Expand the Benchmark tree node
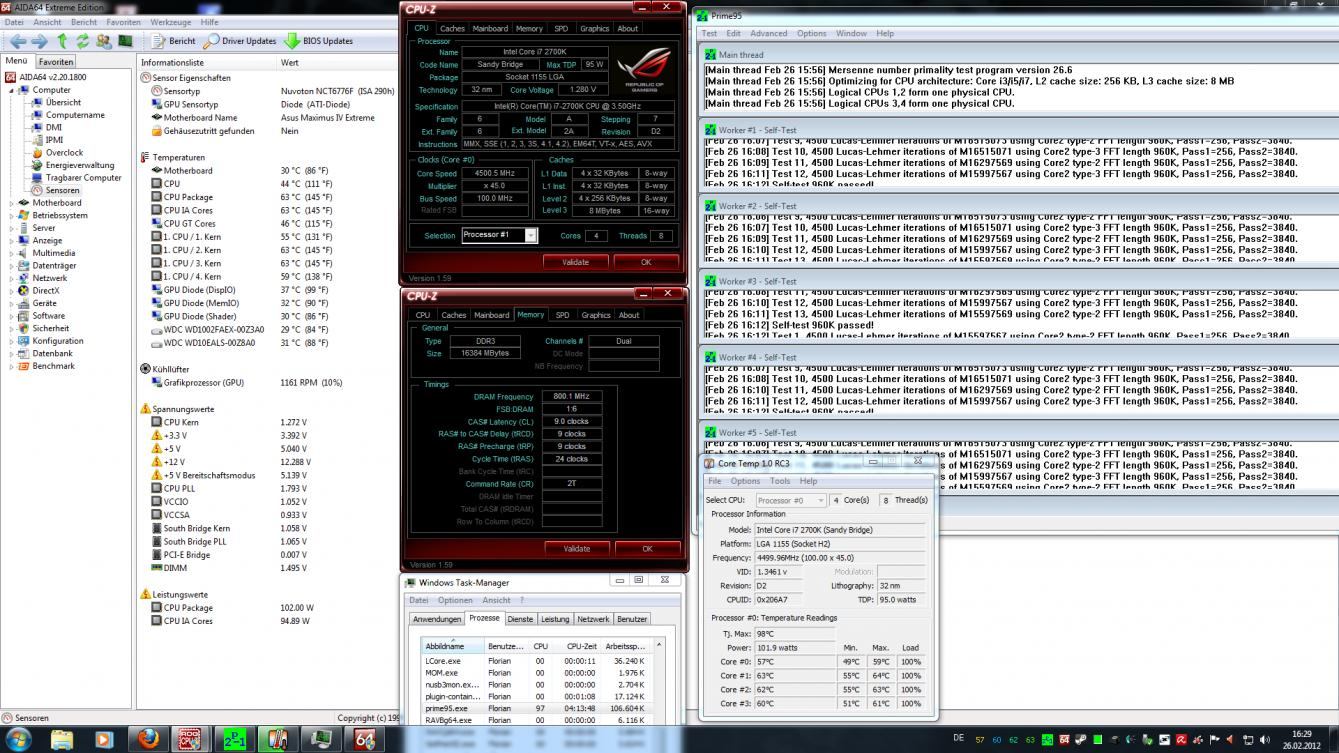 [11, 366]
